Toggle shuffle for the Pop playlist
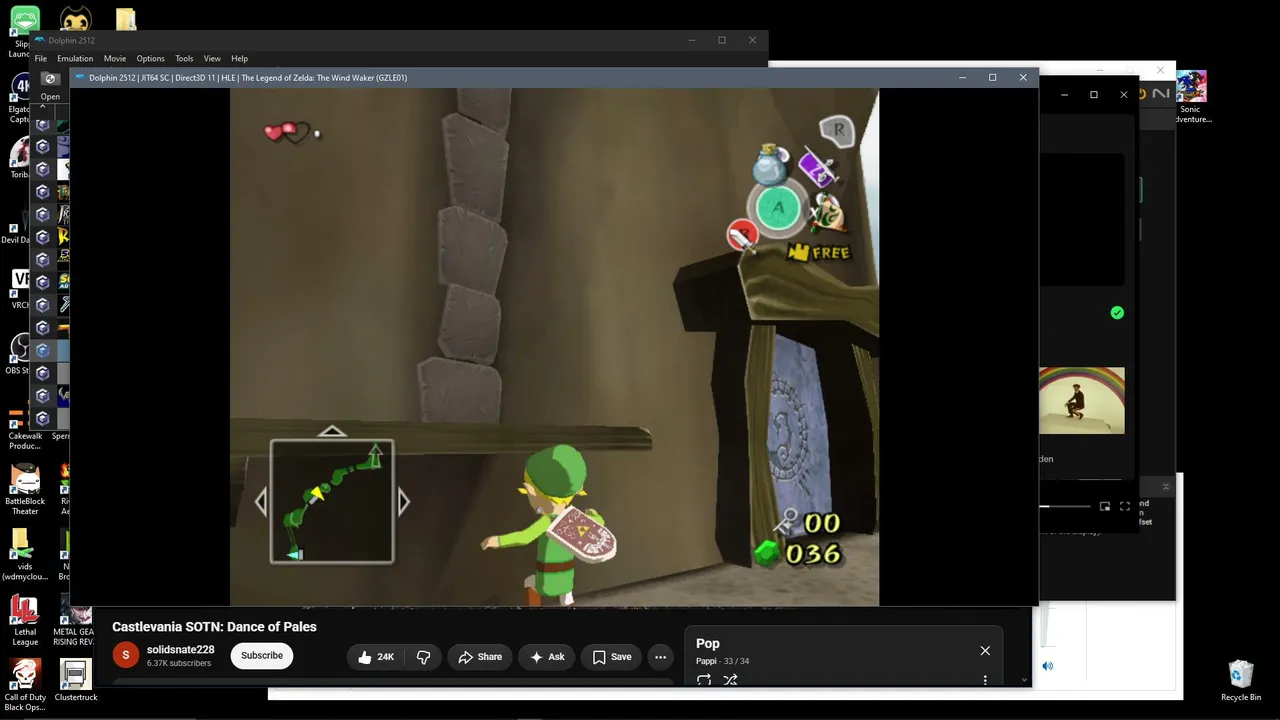The image size is (1280, 720). tap(730, 680)
